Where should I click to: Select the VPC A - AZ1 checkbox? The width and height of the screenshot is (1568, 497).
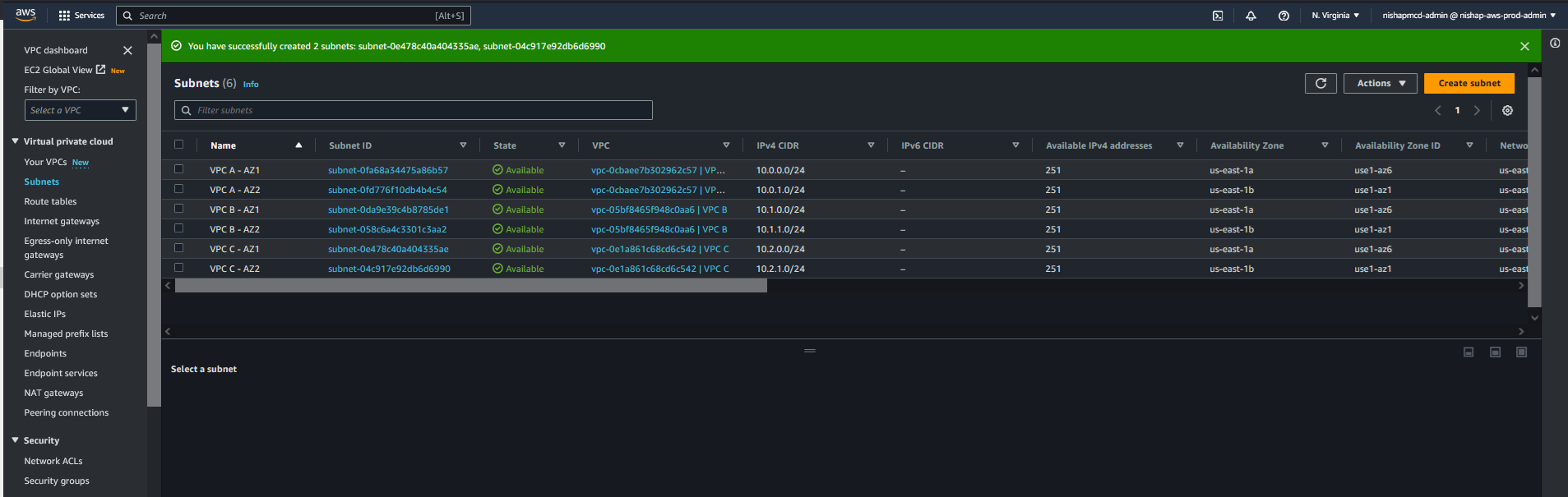pos(178,169)
